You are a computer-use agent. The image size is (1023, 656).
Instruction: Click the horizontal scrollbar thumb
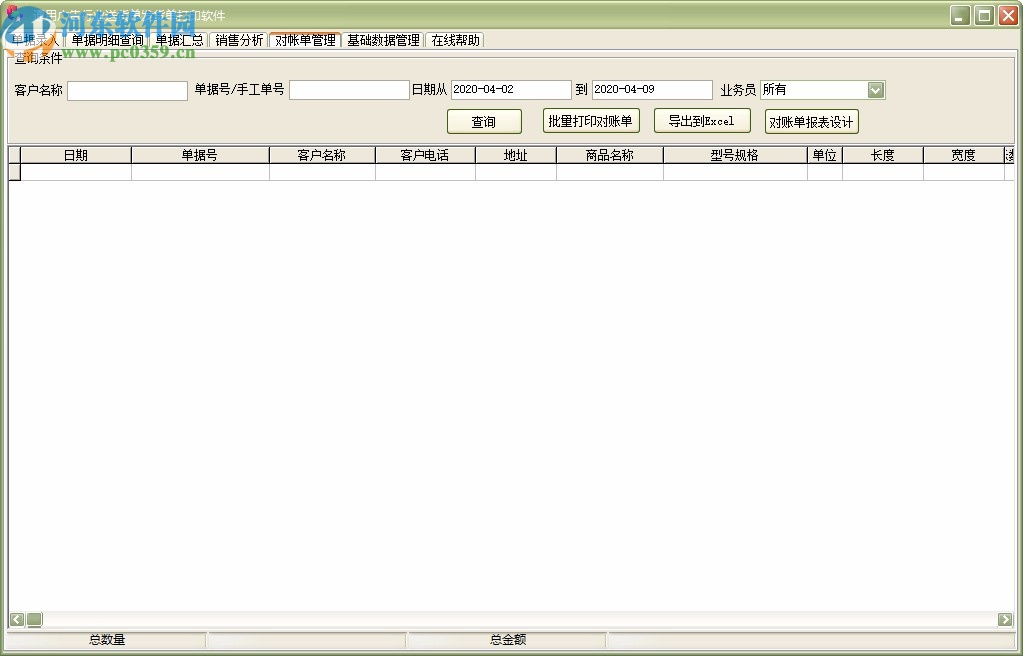click(35, 619)
